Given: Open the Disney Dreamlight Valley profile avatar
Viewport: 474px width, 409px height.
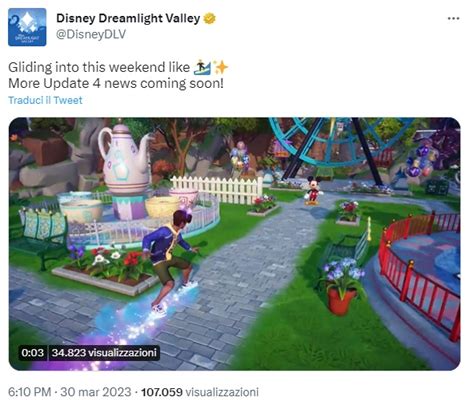Looking at the screenshot, I should pyautogui.click(x=27, y=27).
